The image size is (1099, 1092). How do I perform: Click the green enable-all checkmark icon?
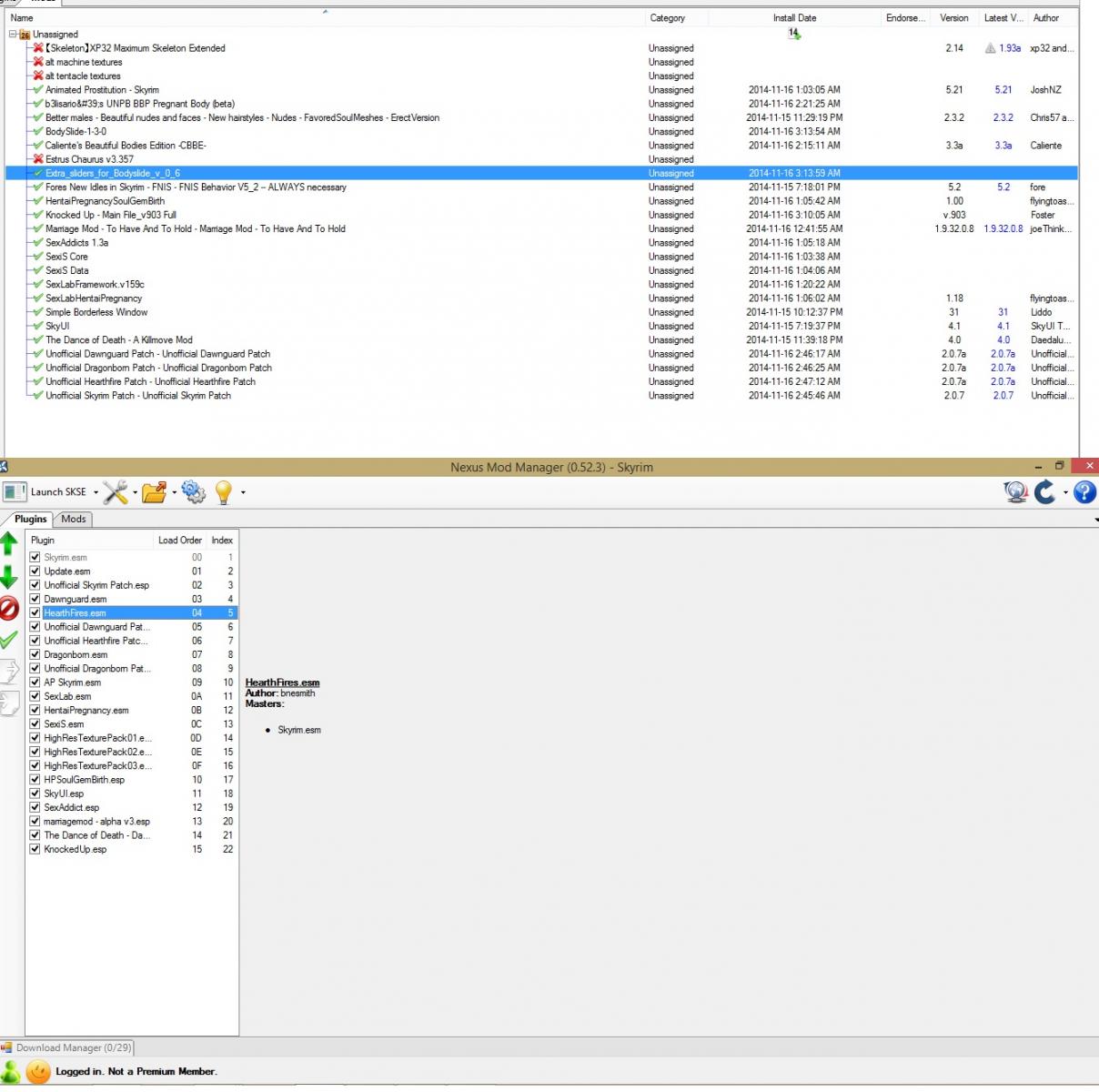pyautogui.click(x=9, y=640)
